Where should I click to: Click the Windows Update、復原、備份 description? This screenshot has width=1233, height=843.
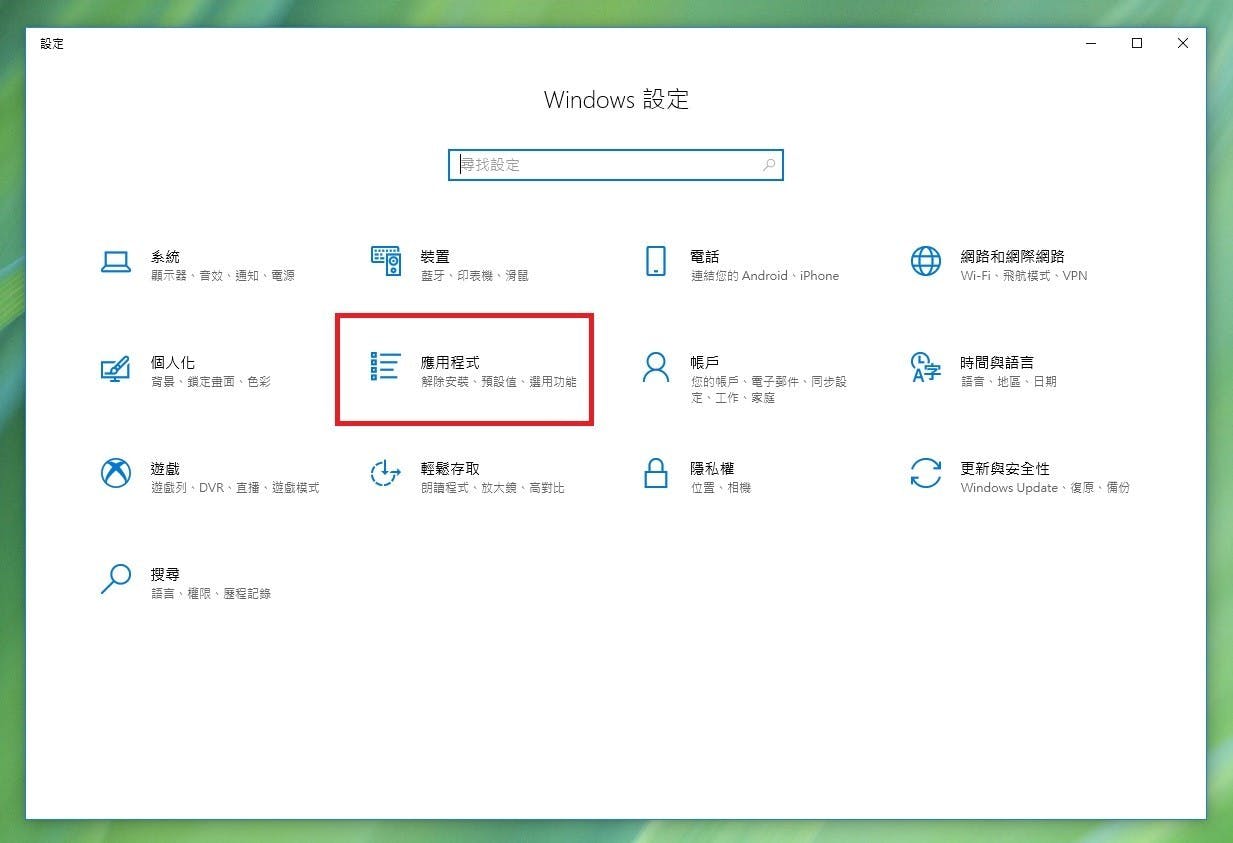tap(1045, 488)
